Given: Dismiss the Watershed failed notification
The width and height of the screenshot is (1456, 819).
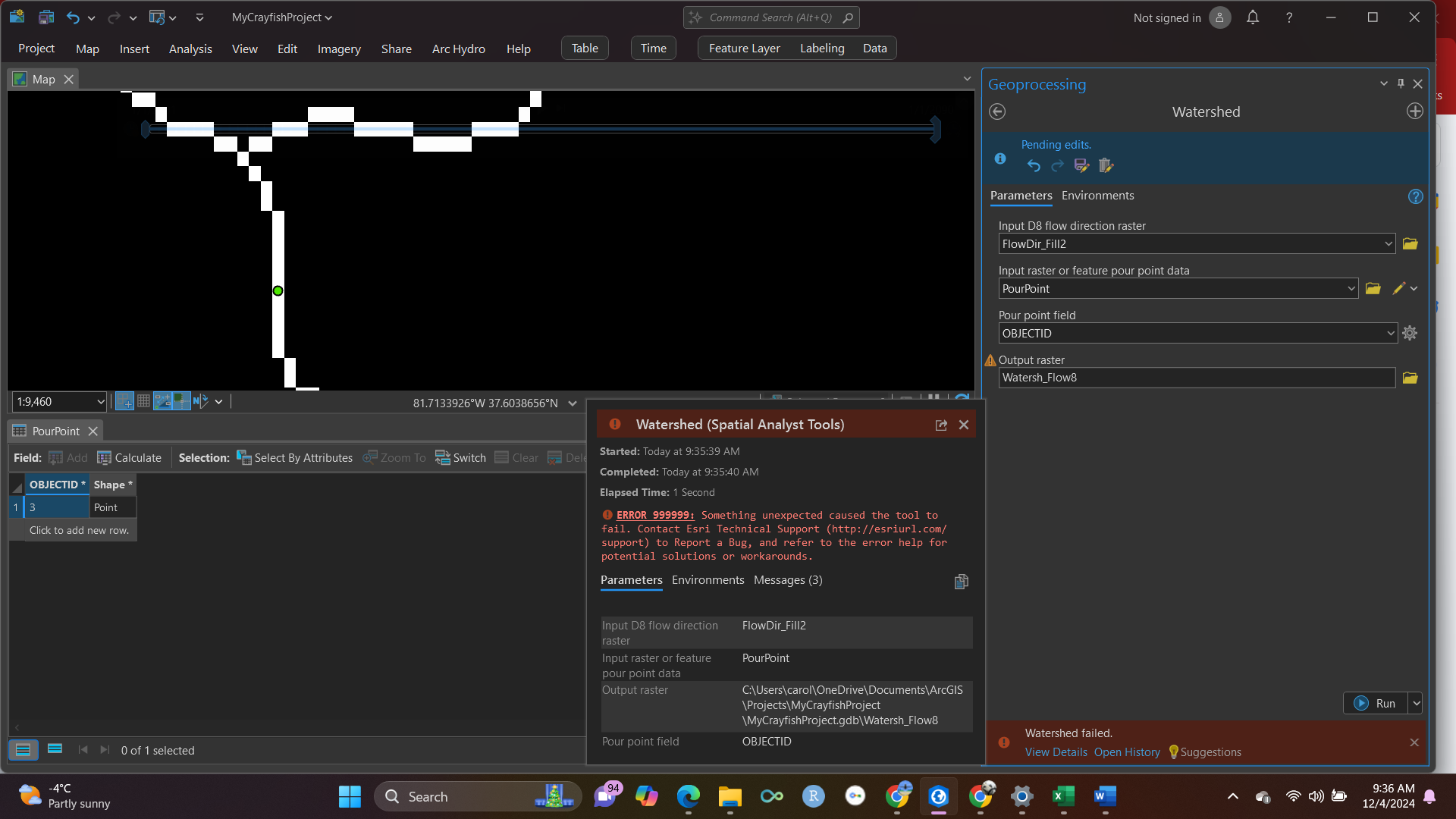Looking at the screenshot, I should [1414, 743].
